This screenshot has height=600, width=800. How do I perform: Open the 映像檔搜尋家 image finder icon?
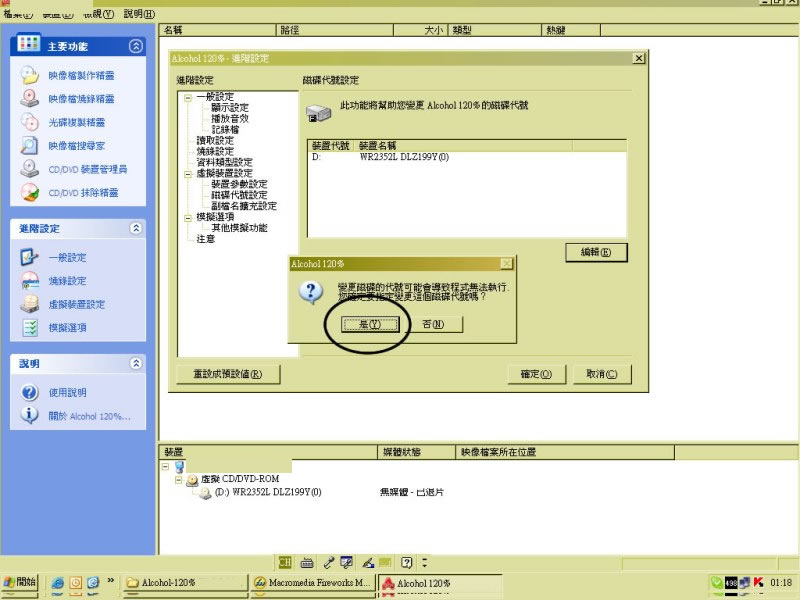tap(30, 145)
